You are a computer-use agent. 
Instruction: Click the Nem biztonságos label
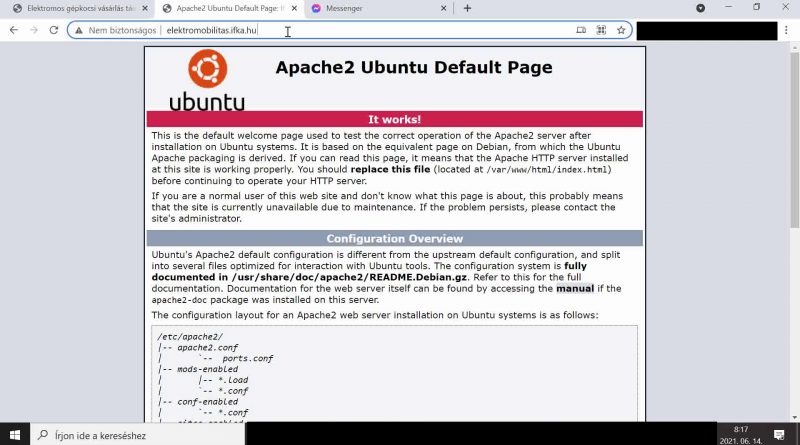(122, 30)
